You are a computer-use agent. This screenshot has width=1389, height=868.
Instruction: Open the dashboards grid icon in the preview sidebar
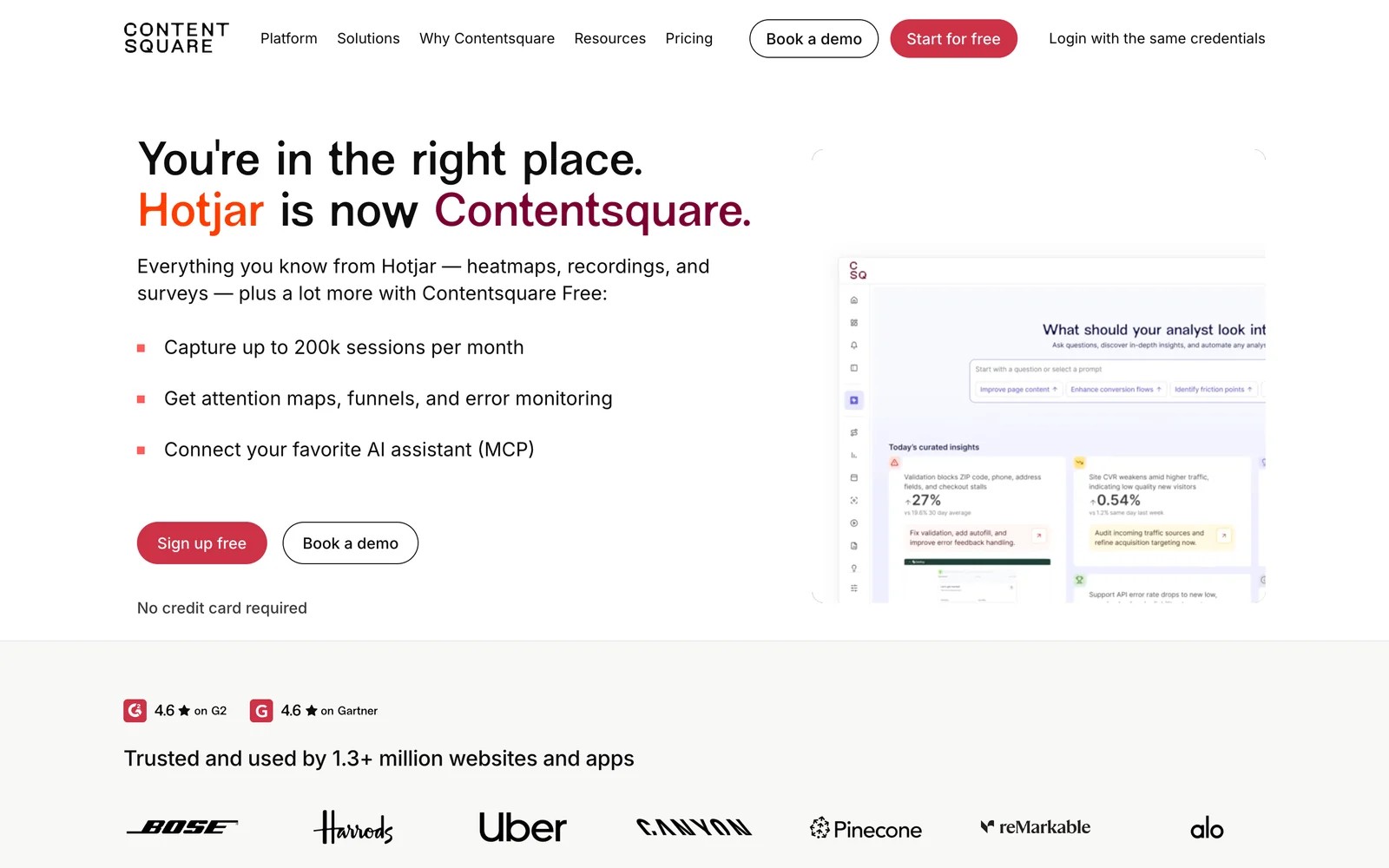point(854,323)
